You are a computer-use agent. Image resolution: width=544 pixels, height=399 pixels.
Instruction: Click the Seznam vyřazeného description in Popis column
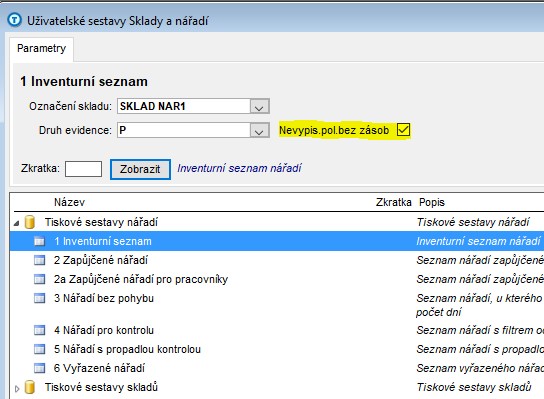tap(480, 368)
